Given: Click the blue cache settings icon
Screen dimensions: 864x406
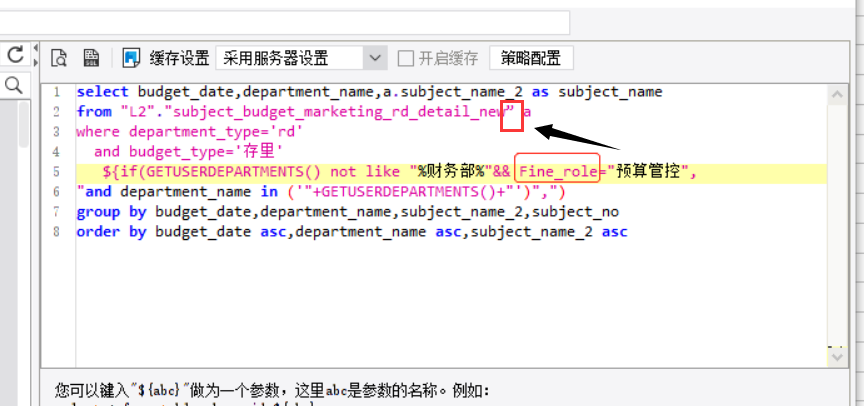Looking at the screenshot, I should [131, 57].
